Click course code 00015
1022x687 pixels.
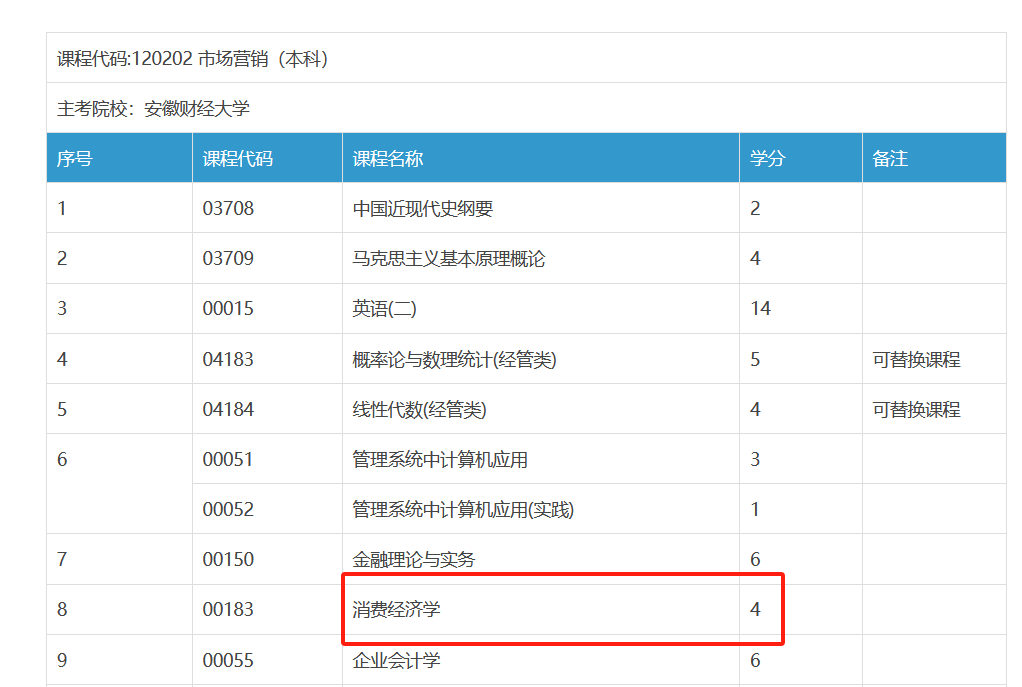(x=228, y=308)
